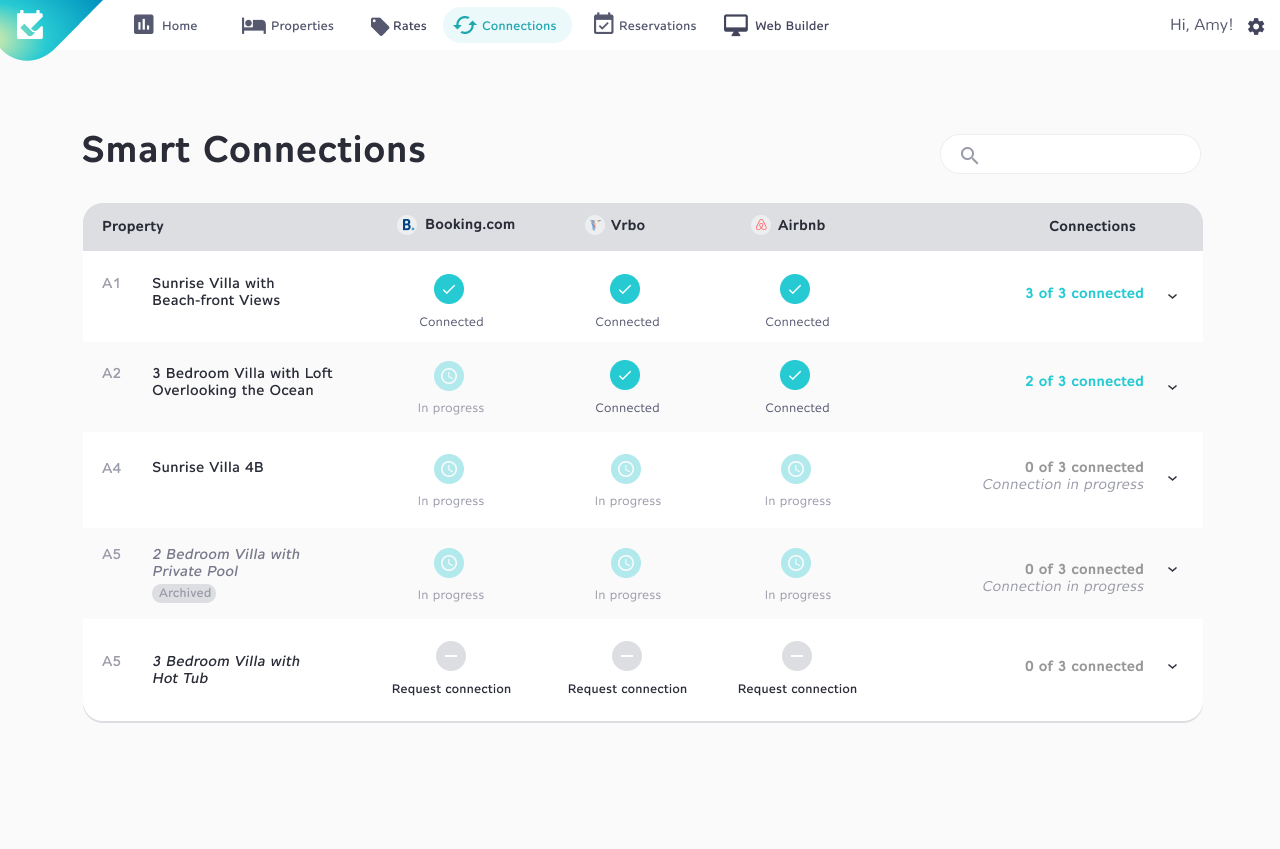Go to the Properties tab
Image resolution: width=1280 pixels, height=849 pixels.
tap(288, 25)
